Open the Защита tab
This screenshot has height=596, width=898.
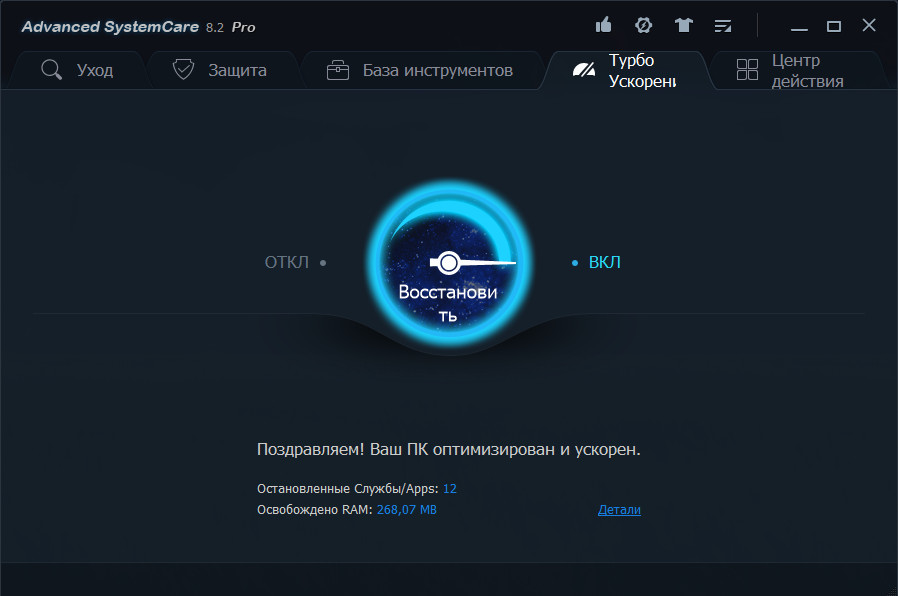pyautogui.click(x=222, y=70)
